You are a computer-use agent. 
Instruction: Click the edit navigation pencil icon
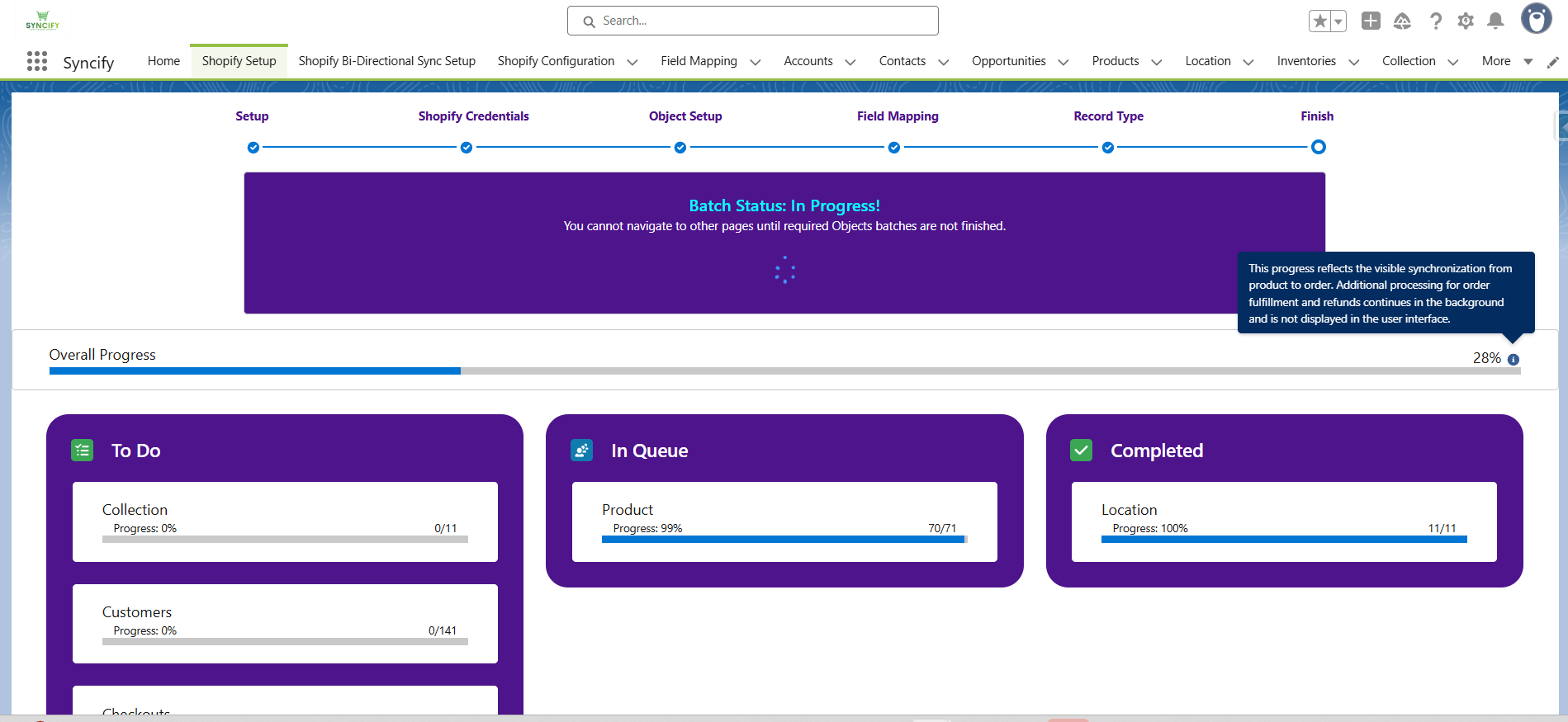(x=1553, y=62)
